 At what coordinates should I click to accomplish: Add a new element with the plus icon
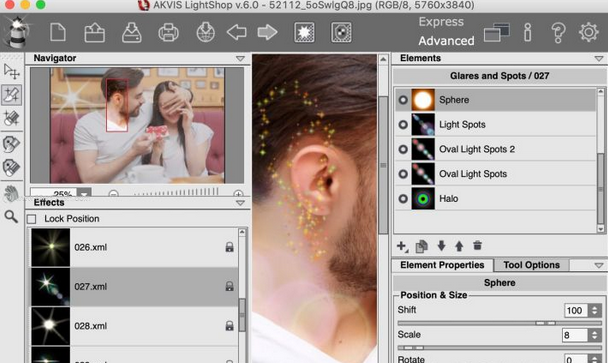click(402, 246)
